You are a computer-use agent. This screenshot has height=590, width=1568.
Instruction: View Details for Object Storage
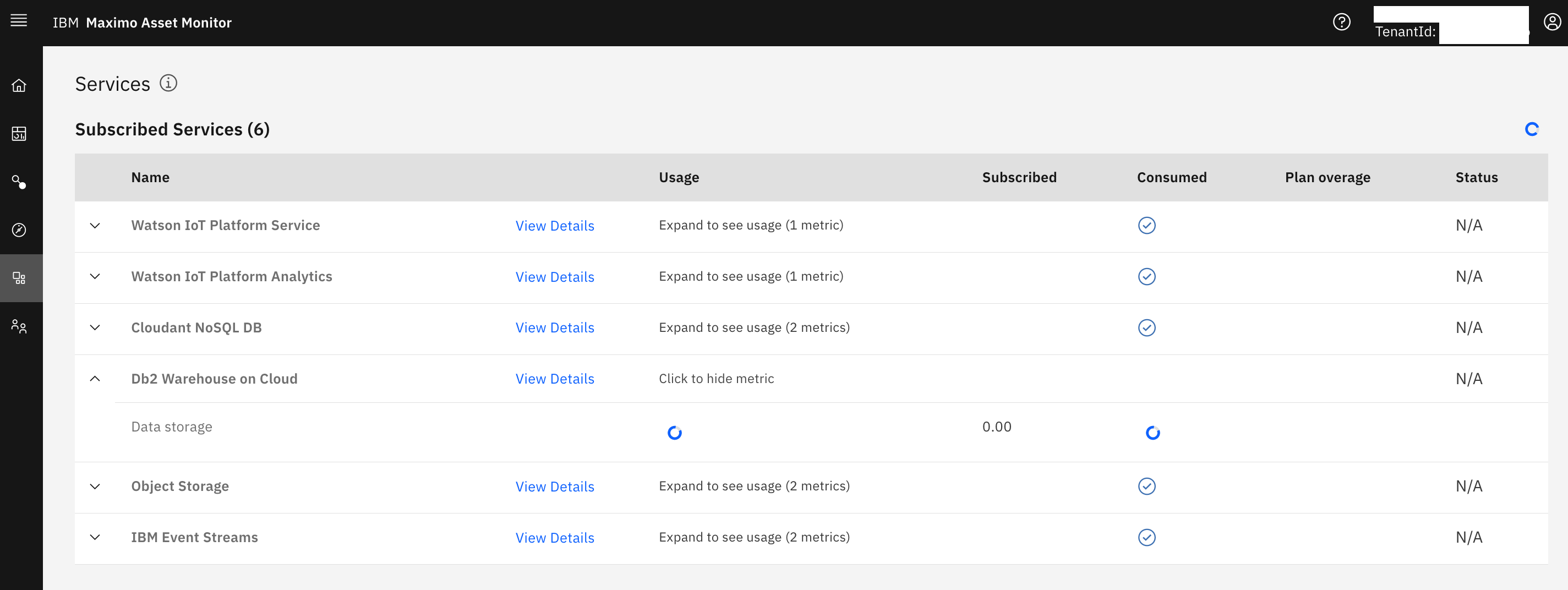(x=555, y=487)
